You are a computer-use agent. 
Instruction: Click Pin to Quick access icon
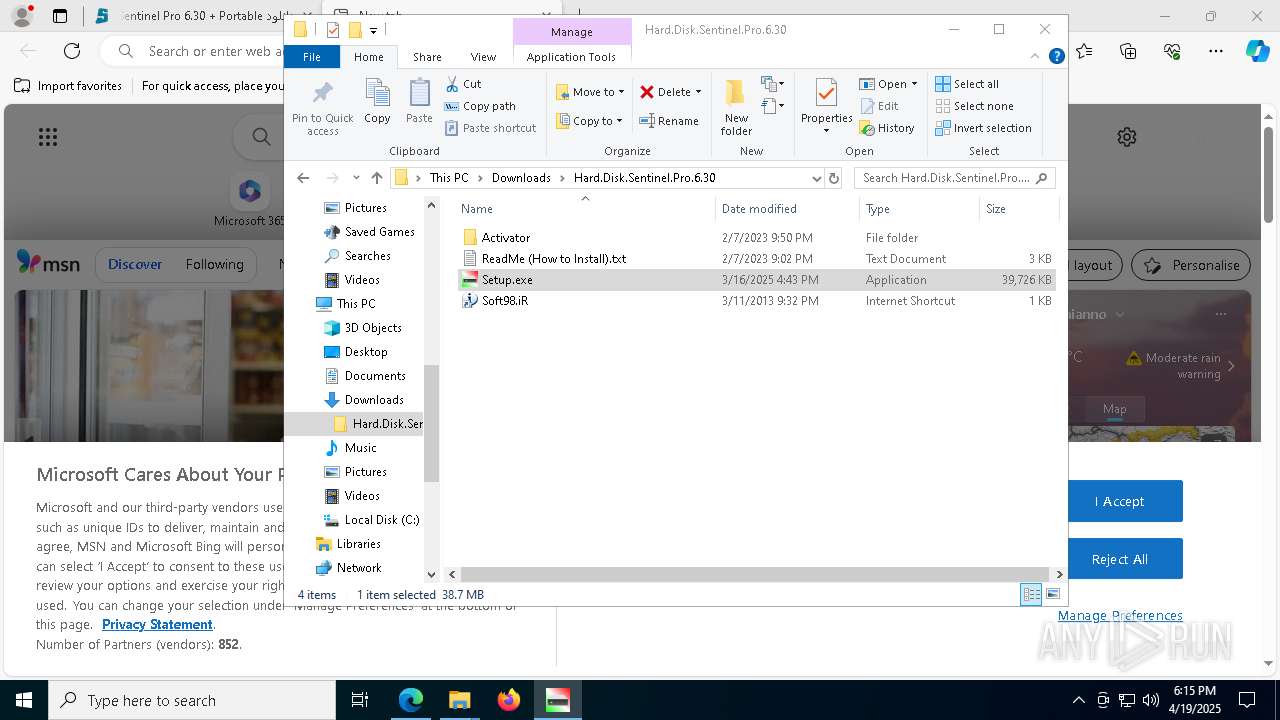click(x=322, y=108)
